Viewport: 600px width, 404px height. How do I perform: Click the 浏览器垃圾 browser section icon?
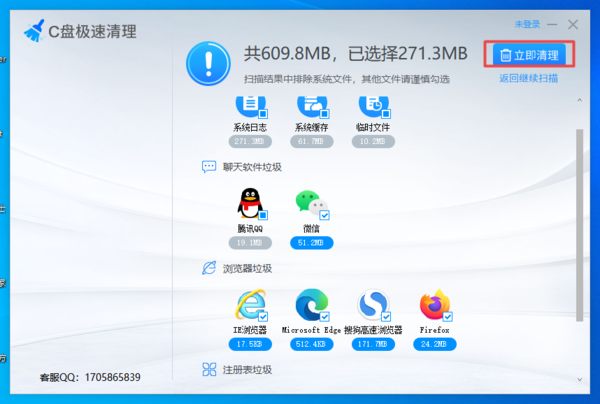[209, 268]
